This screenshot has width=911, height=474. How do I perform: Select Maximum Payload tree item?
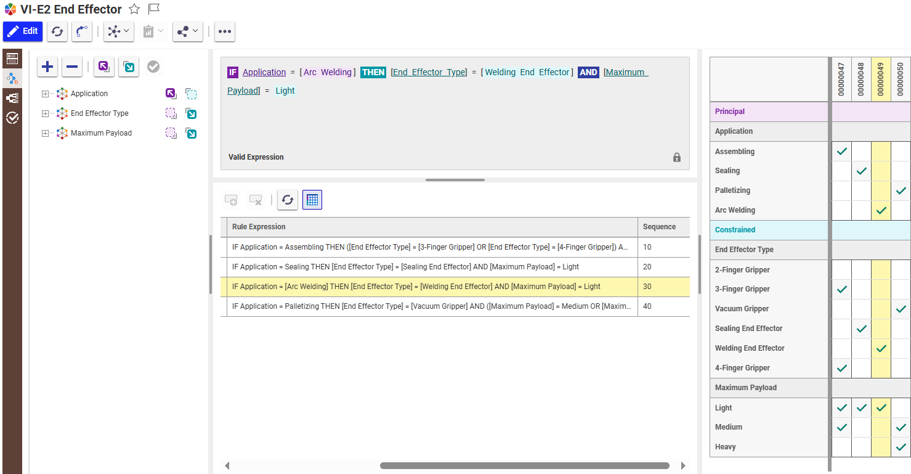[x=101, y=133]
